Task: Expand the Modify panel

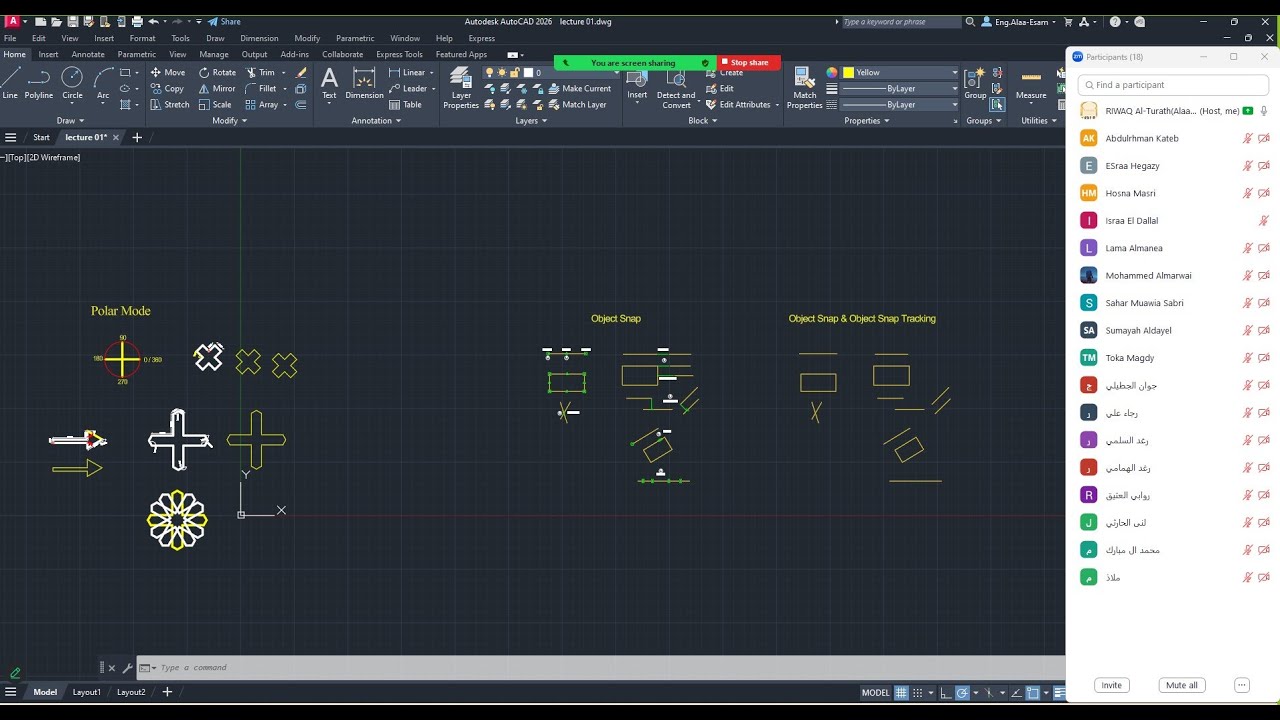Action: tap(230, 120)
